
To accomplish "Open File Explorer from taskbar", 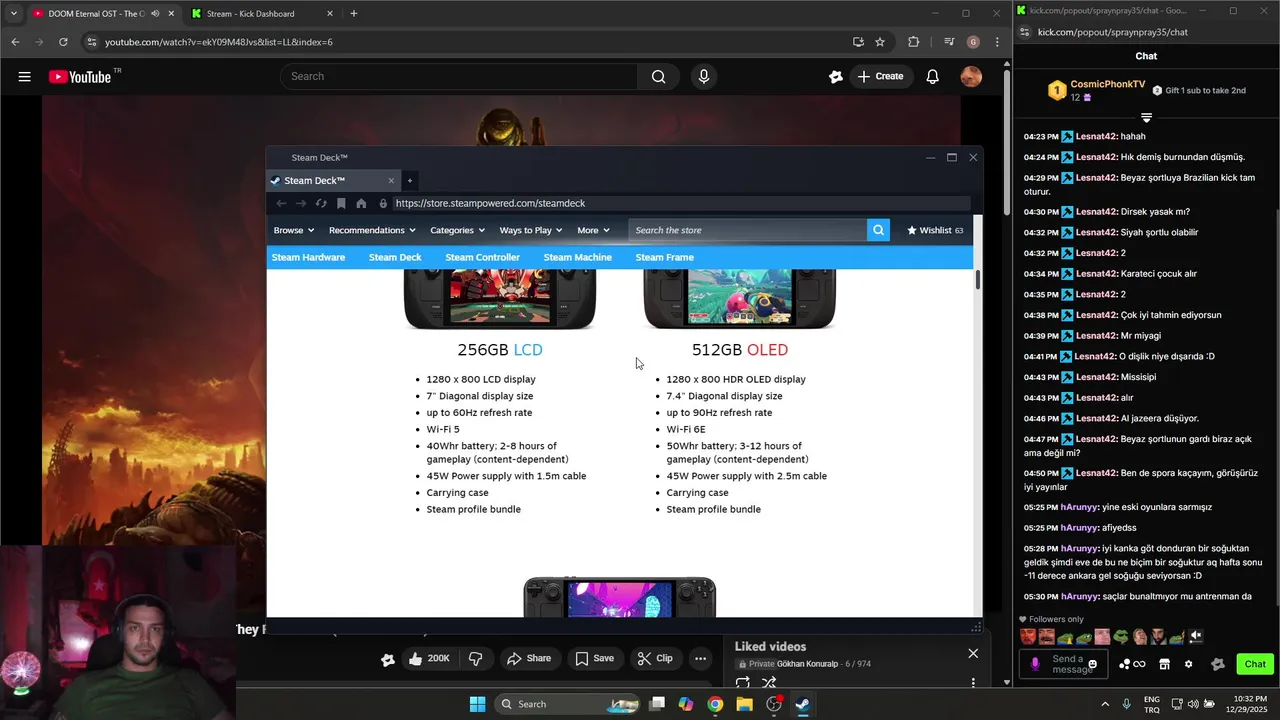I will 744,704.
